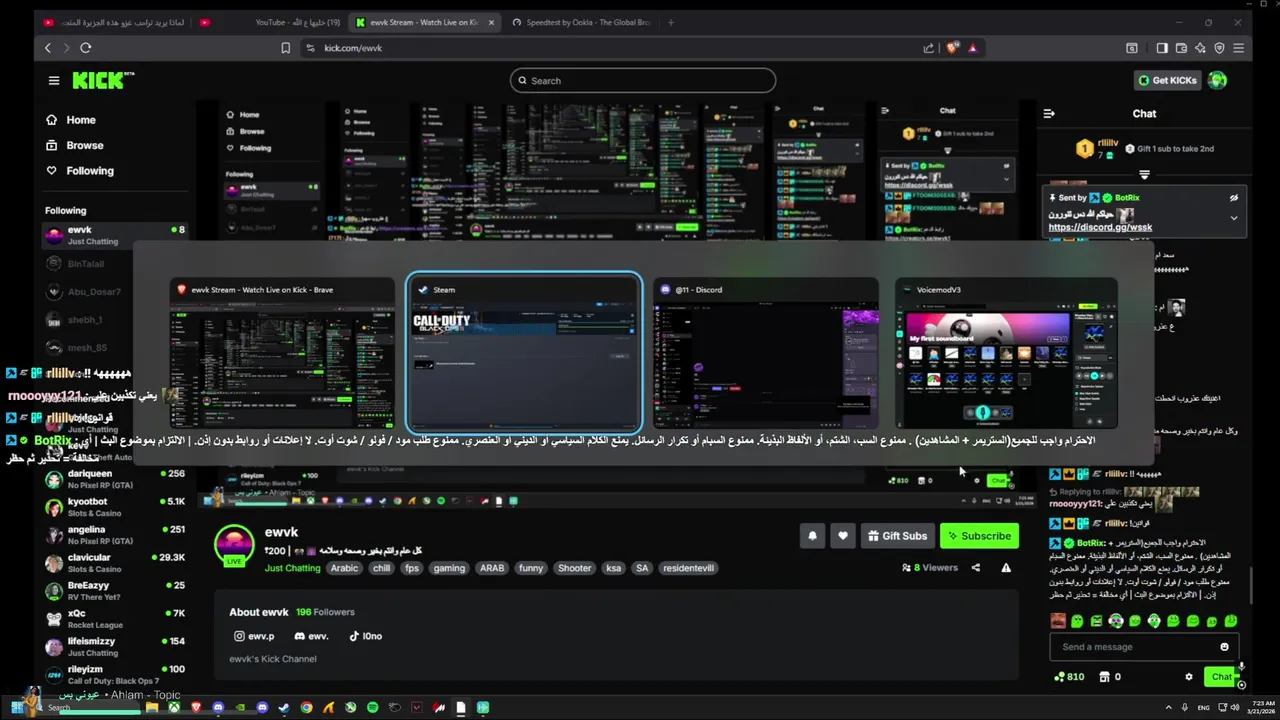Viewport: 1280px width, 720px height.
Task: Select the Shooter tag
Action: click(x=574, y=568)
